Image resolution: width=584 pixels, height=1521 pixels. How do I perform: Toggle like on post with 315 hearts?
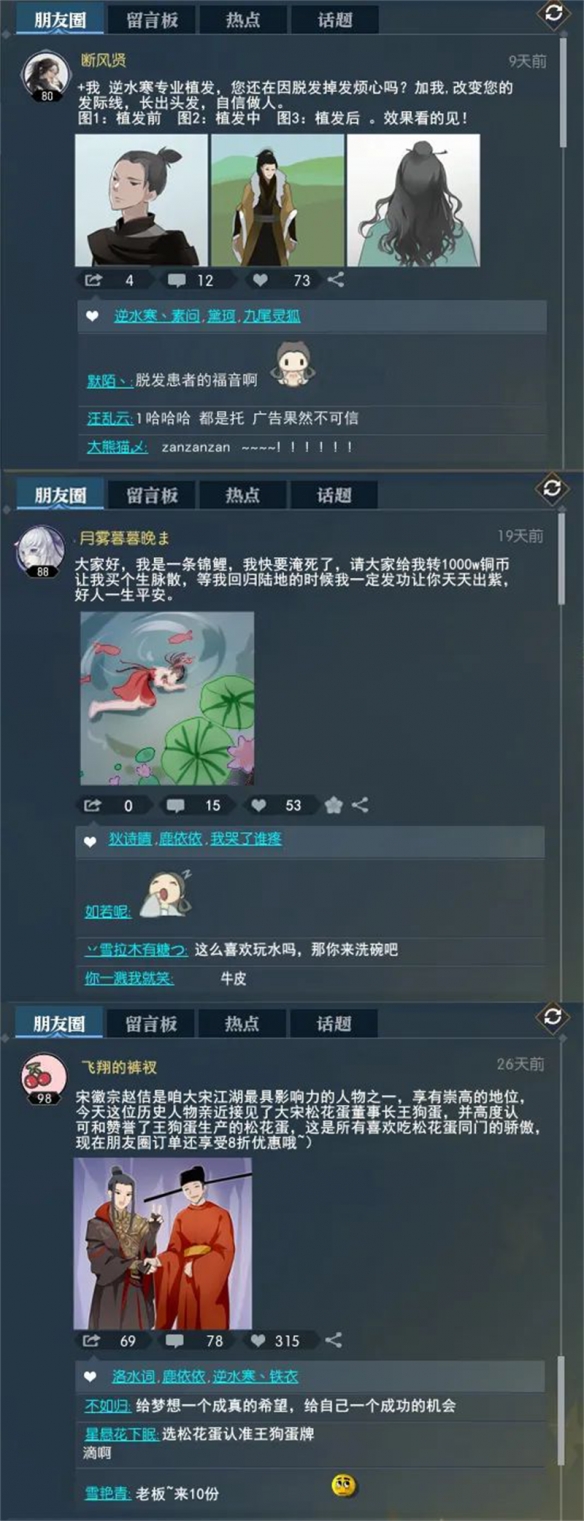pos(258,1340)
